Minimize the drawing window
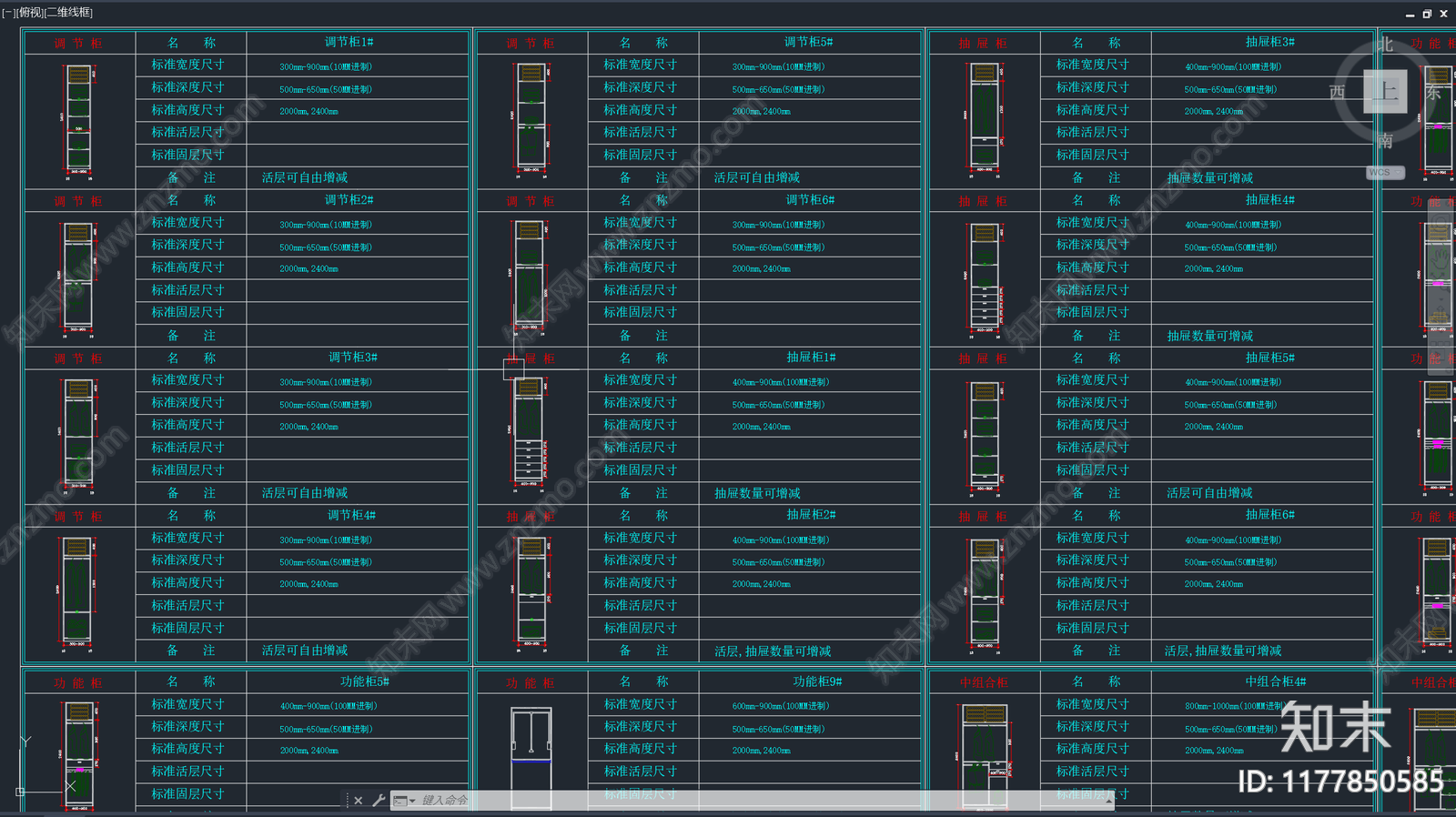Screen dimensions: 1456x817 coord(1410,14)
